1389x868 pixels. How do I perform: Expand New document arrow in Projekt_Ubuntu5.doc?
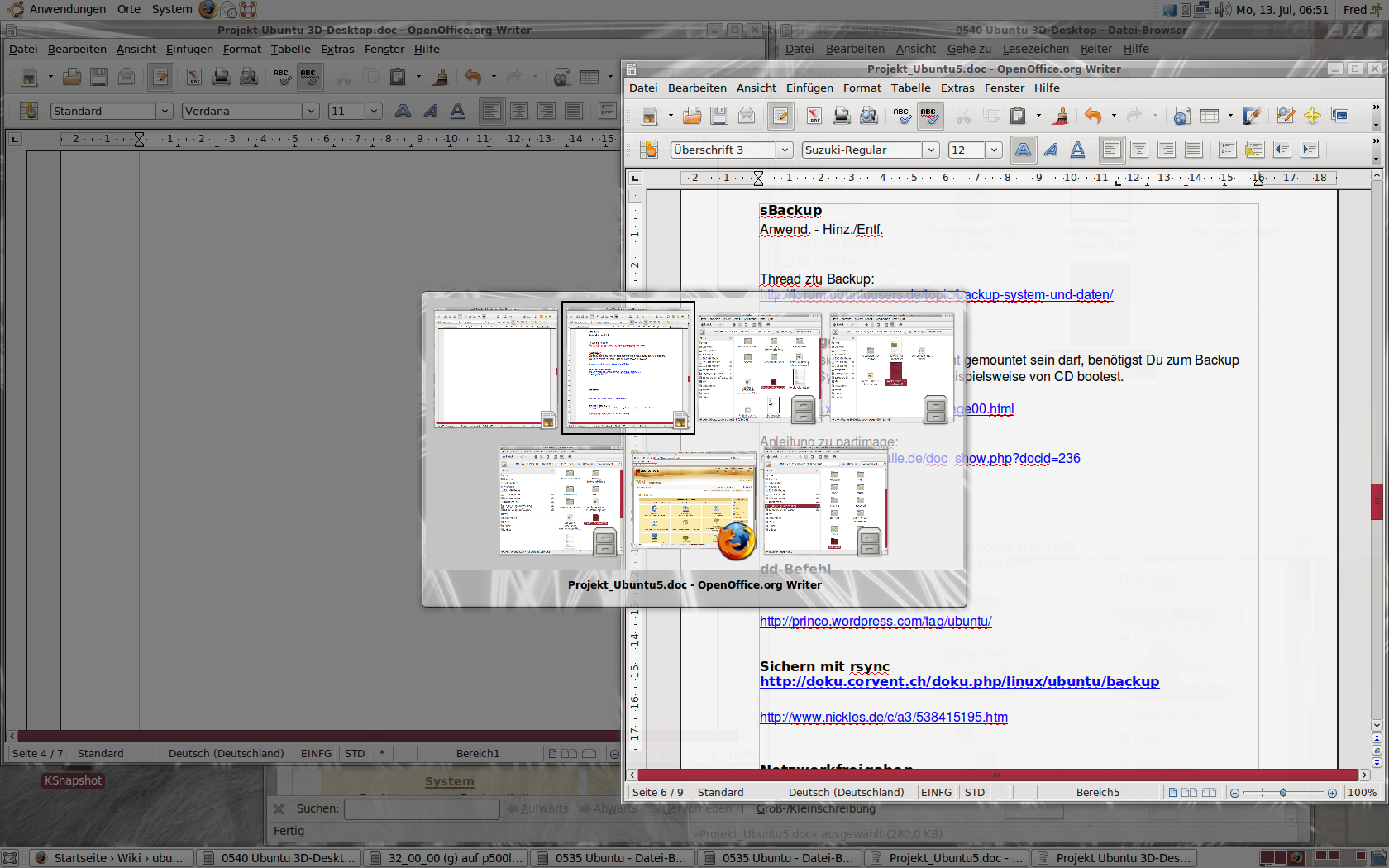[671, 116]
